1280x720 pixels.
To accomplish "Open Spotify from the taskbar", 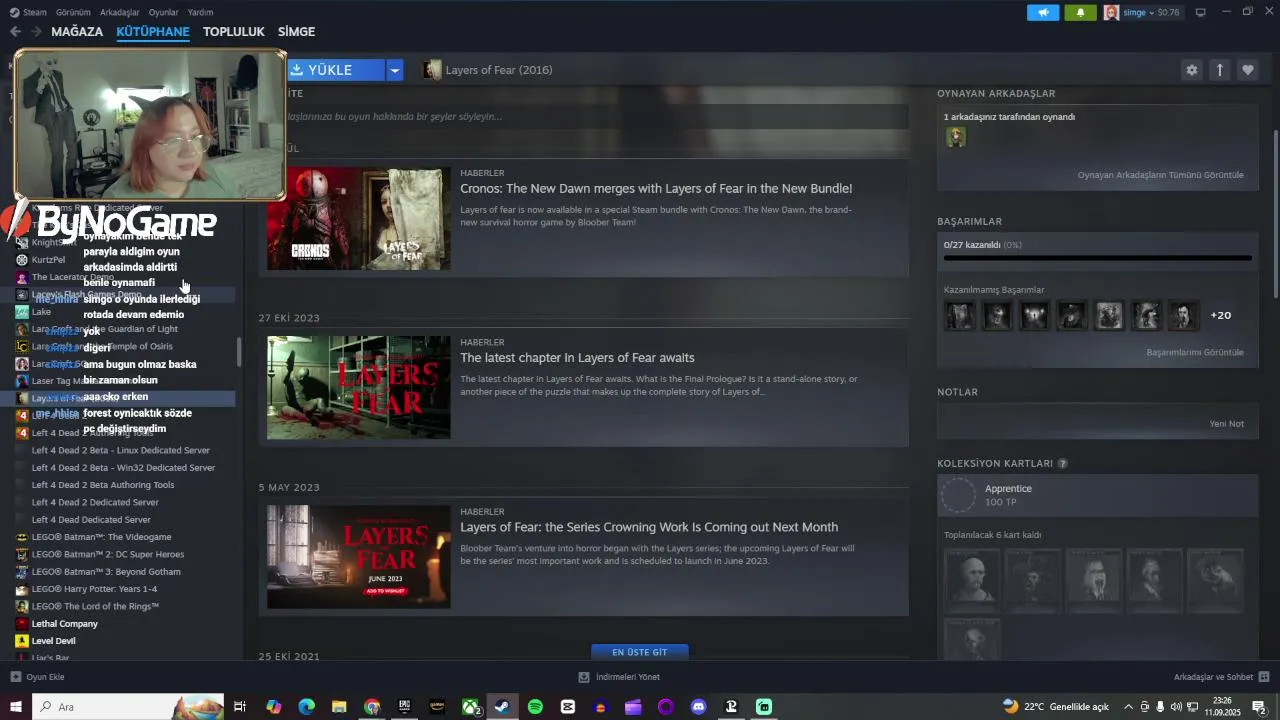I will tap(535, 707).
